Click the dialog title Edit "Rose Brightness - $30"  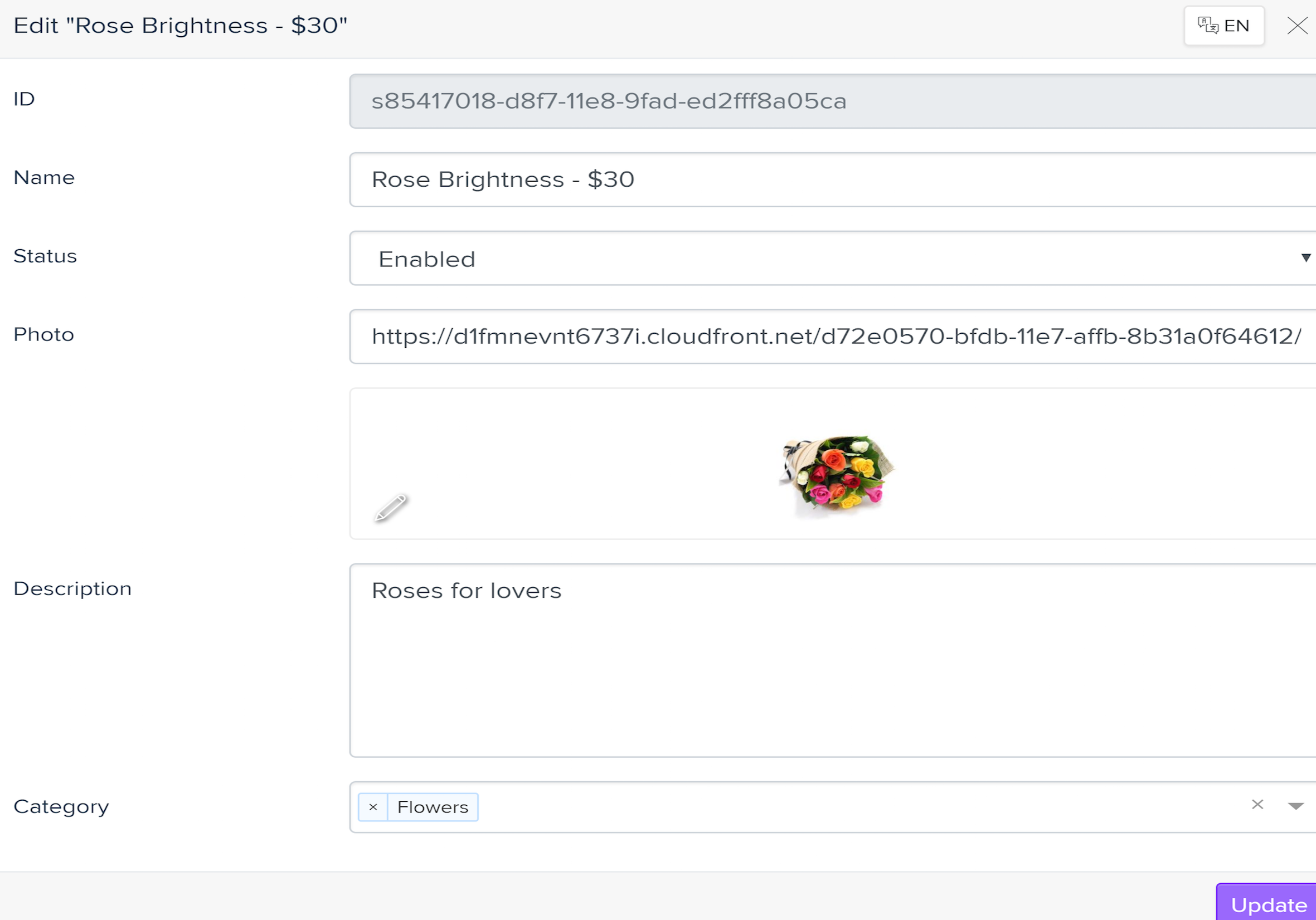coord(181,26)
